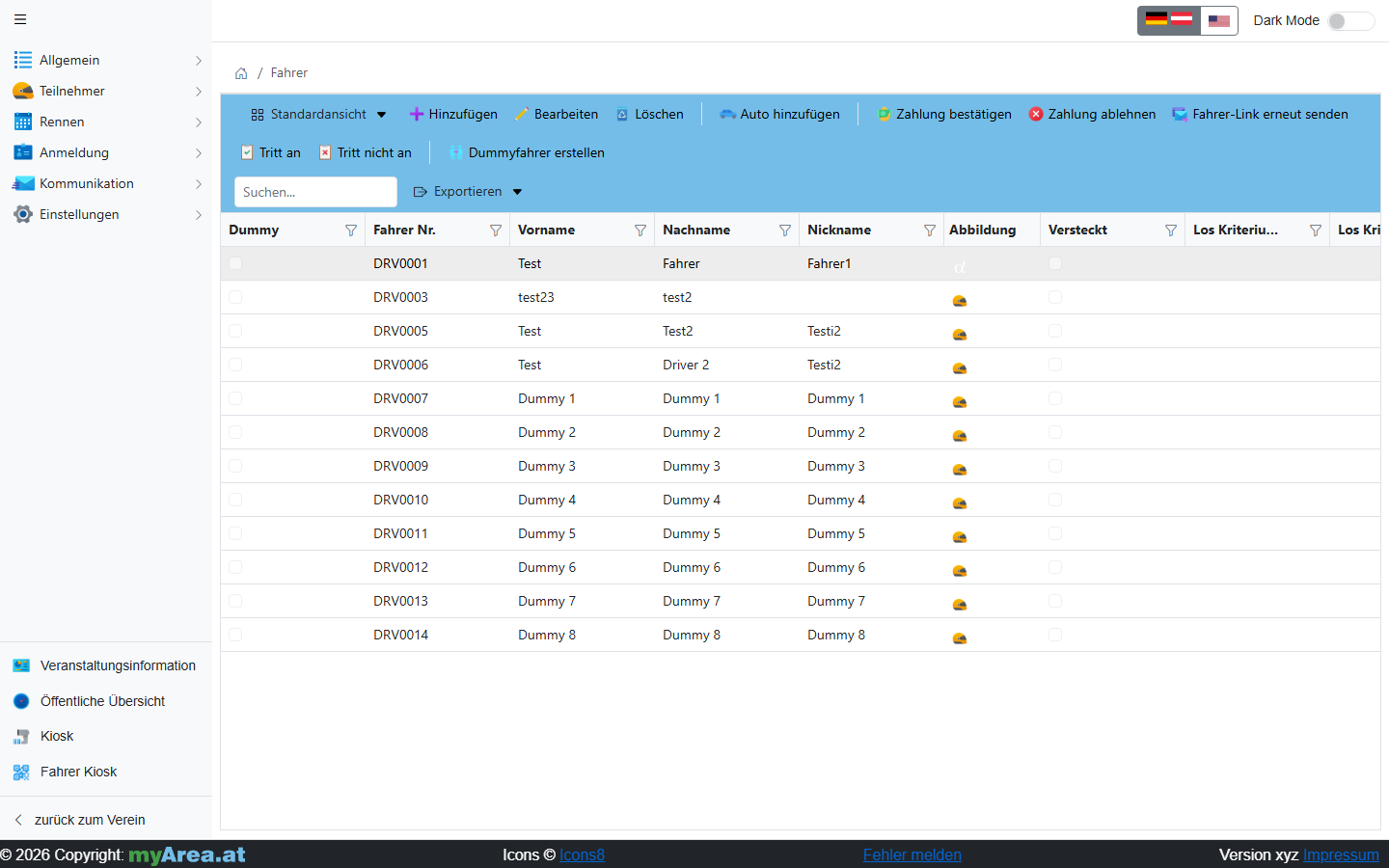Tick the Versteckt checkbox for DRV0010
This screenshot has height=868, width=1389.
[x=1055, y=500]
